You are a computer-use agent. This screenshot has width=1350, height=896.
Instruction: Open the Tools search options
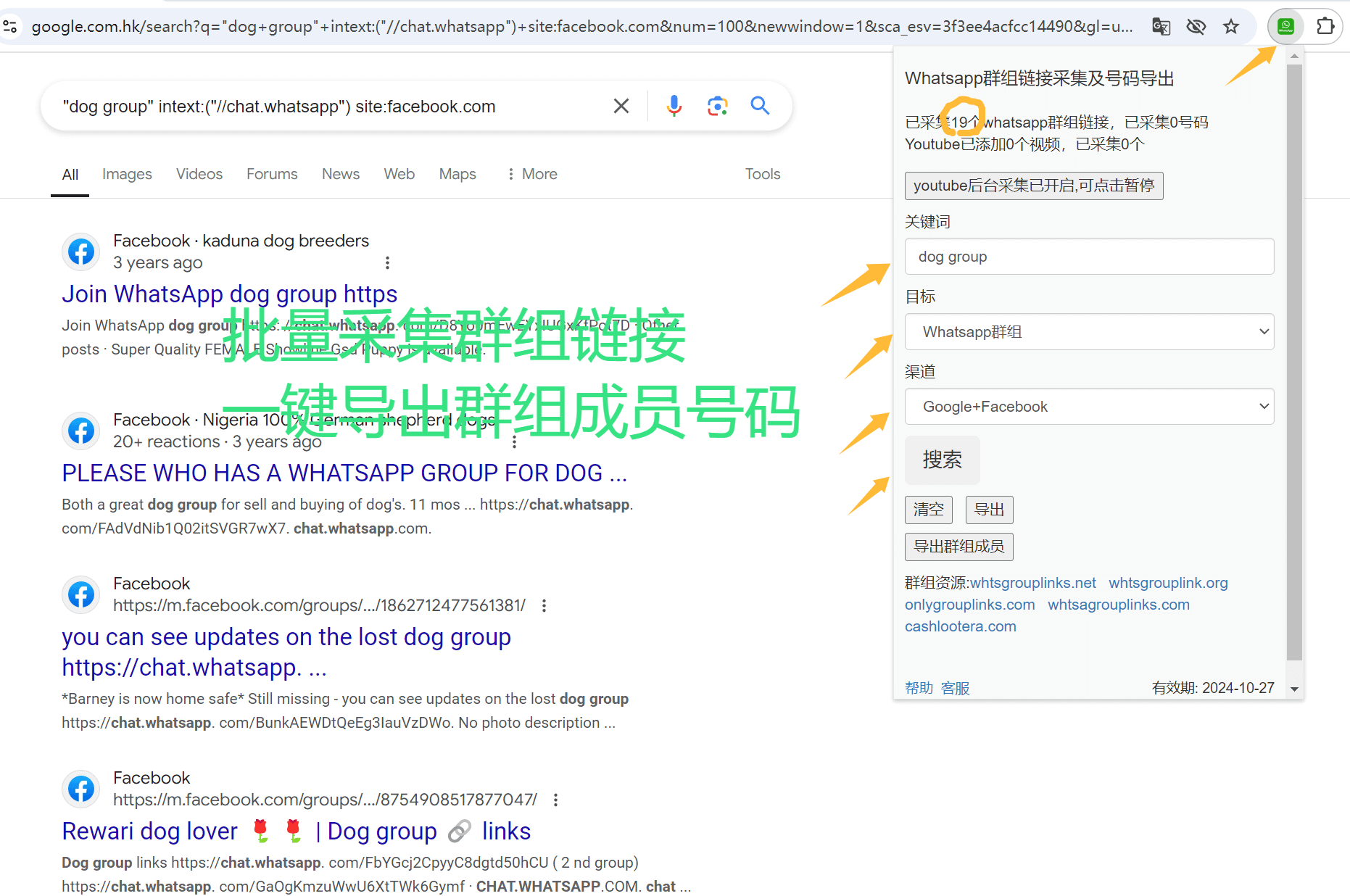click(x=763, y=174)
